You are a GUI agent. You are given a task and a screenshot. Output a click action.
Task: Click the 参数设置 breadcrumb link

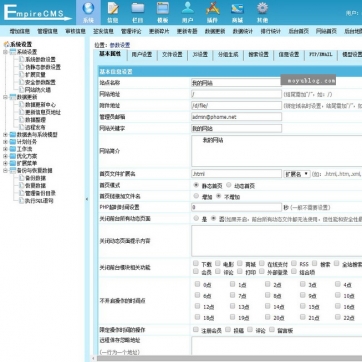(x=120, y=45)
